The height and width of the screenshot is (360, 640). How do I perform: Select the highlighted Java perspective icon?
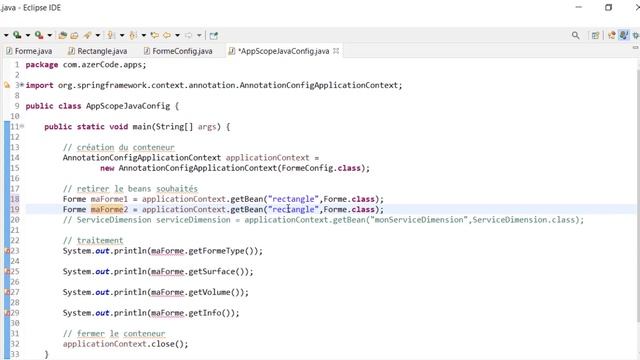coord(623,36)
